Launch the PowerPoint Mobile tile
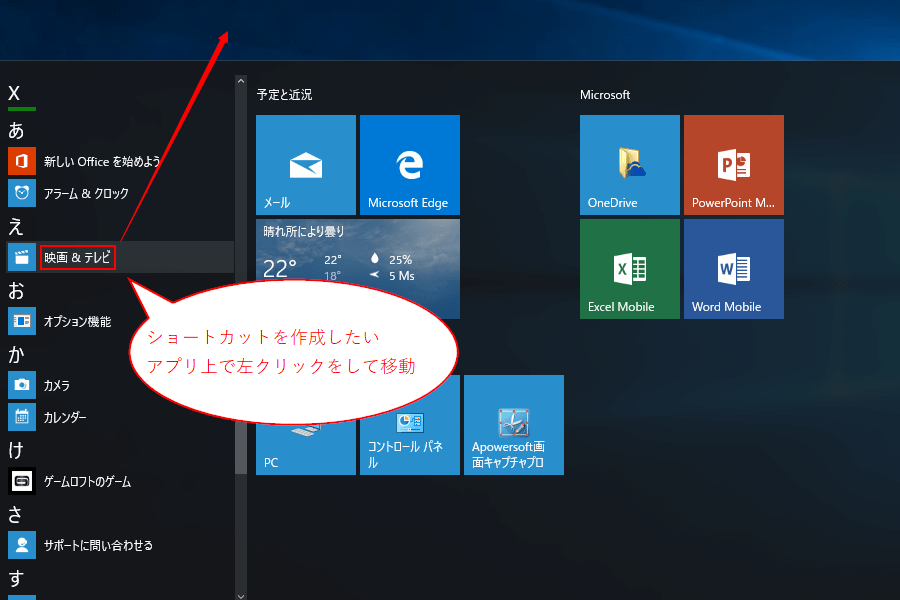The width and height of the screenshot is (900, 600). point(734,165)
